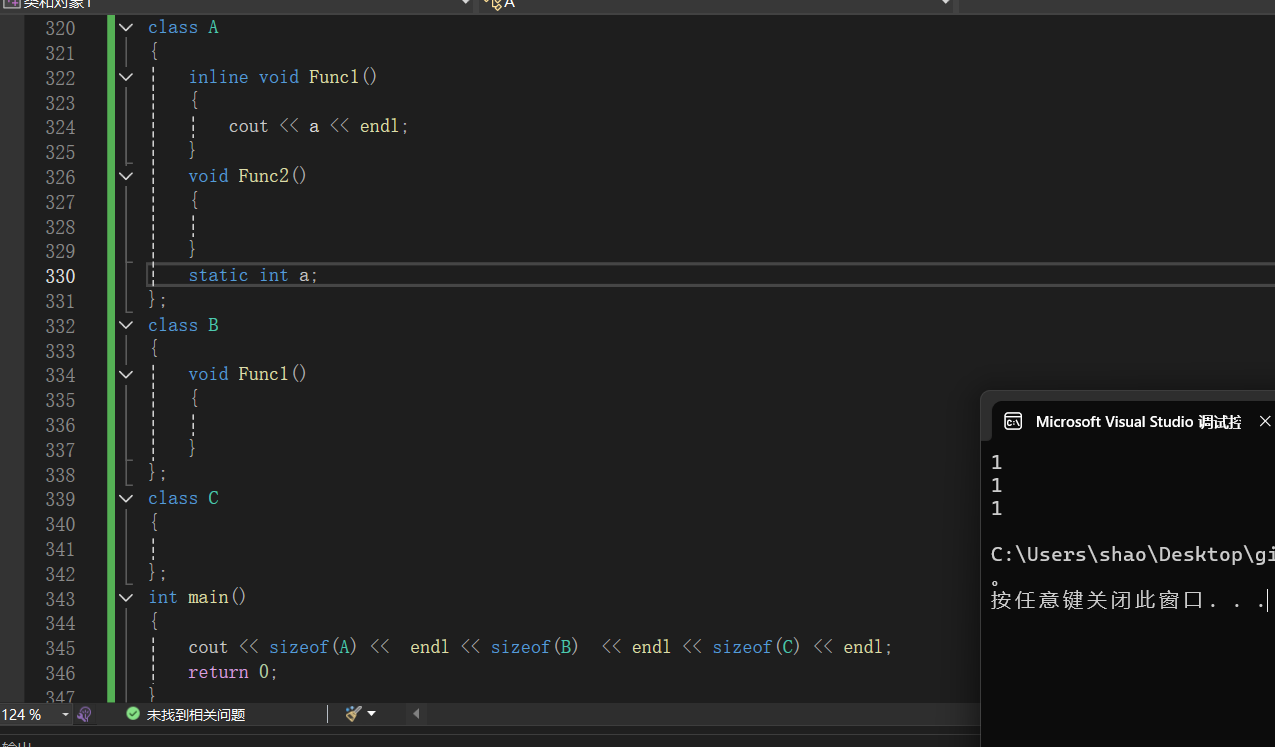Click the purple code health indicator icon
The height and width of the screenshot is (747, 1275).
click(85, 714)
